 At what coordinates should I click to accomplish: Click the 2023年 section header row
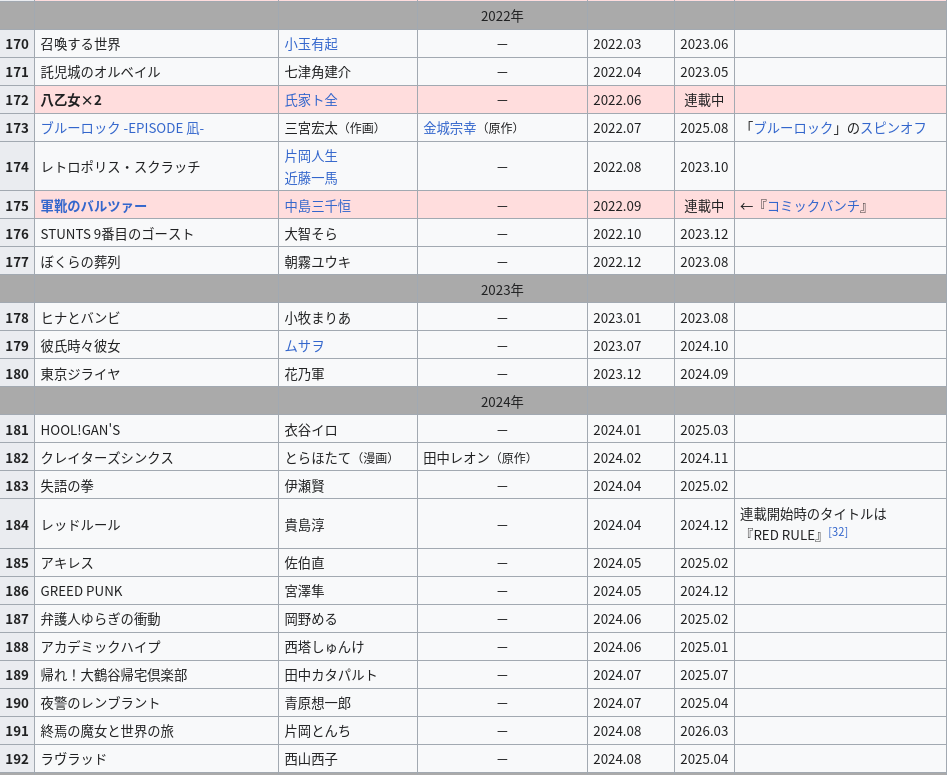473,290
